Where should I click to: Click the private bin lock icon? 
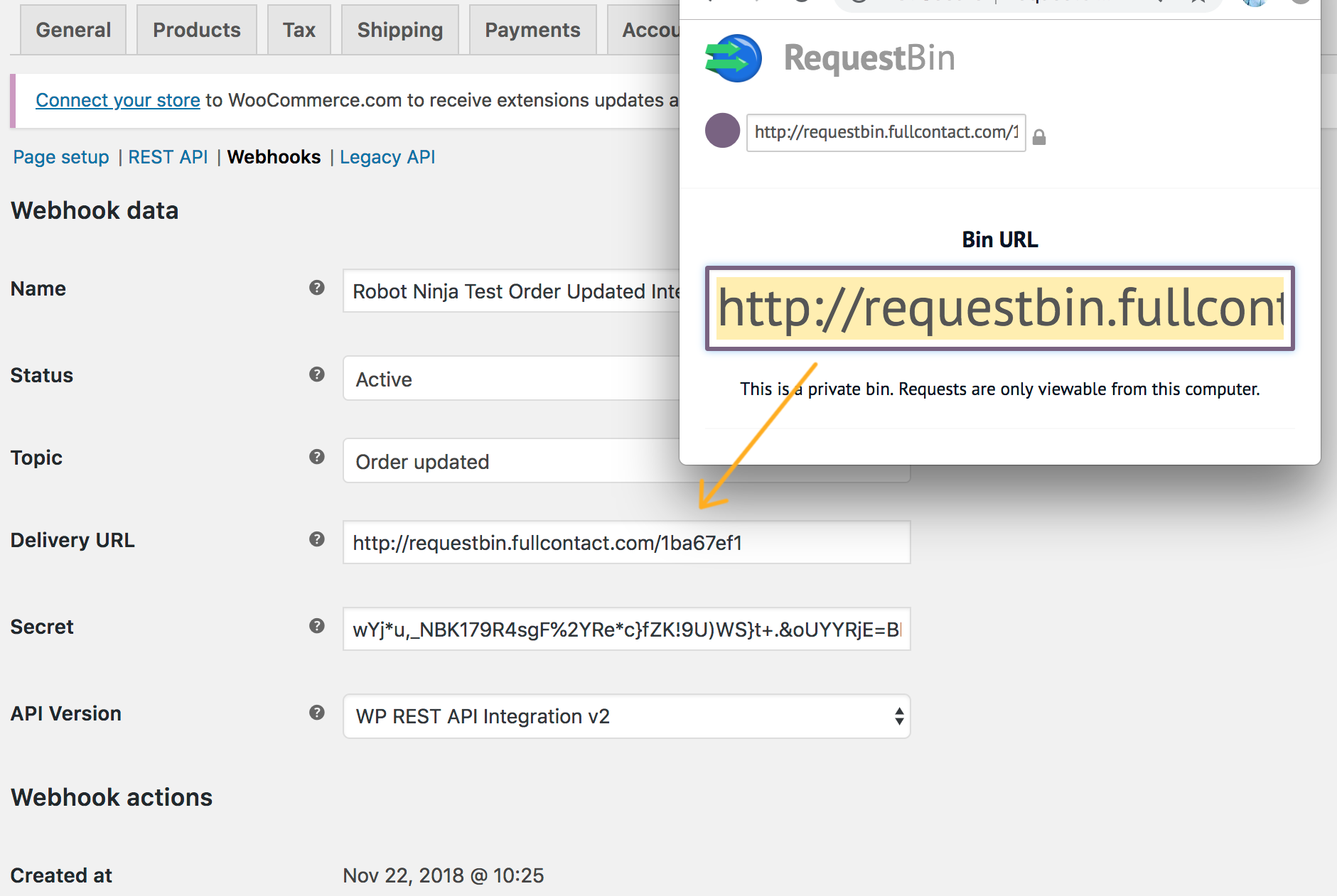pos(1039,136)
